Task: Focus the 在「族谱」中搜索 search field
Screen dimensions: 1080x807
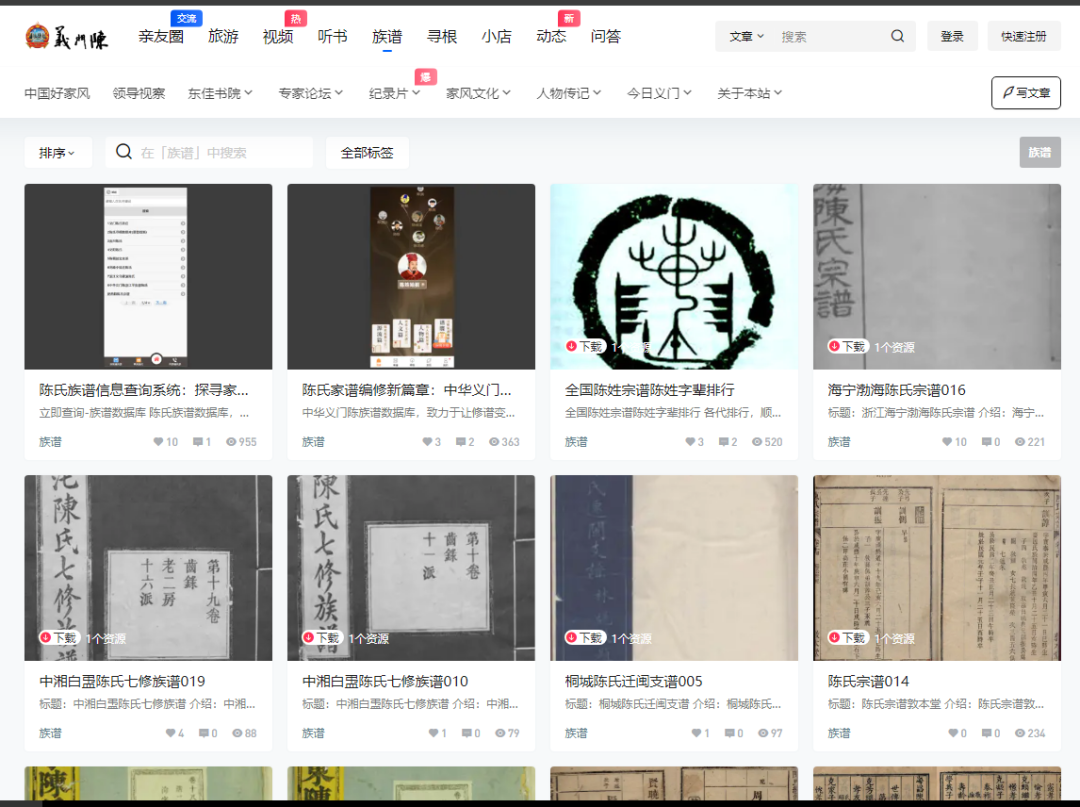Action: tap(220, 153)
